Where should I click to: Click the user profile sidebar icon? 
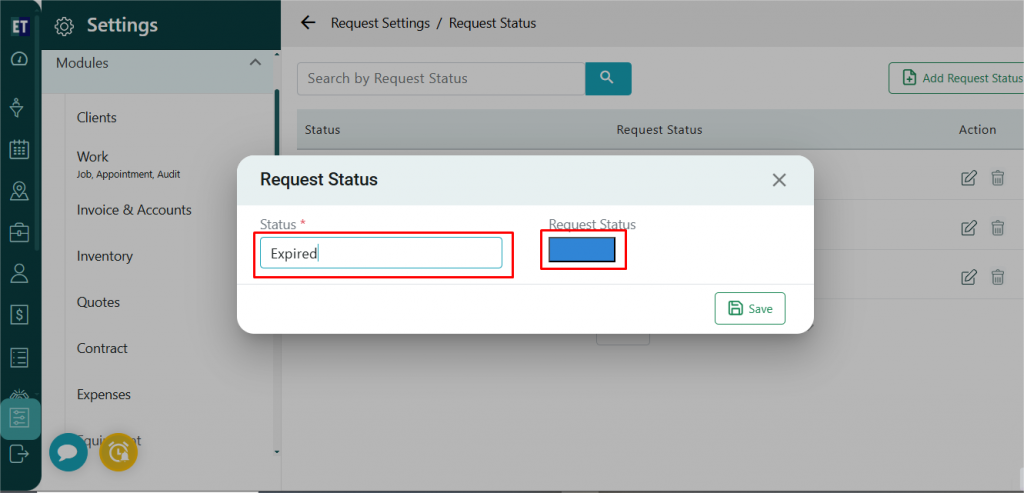pos(19,273)
